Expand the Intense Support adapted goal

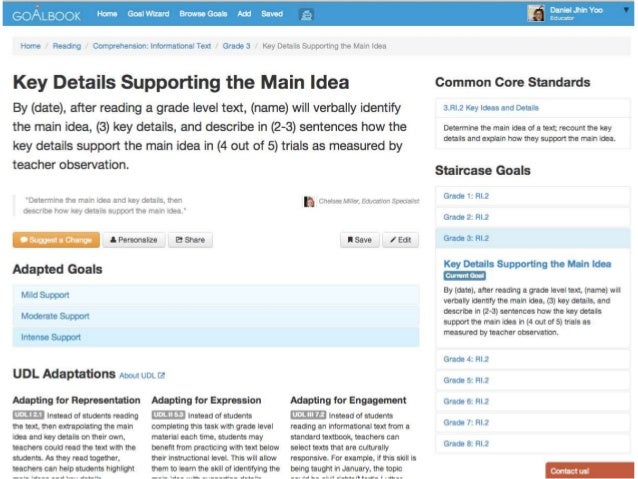coord(216,337)
